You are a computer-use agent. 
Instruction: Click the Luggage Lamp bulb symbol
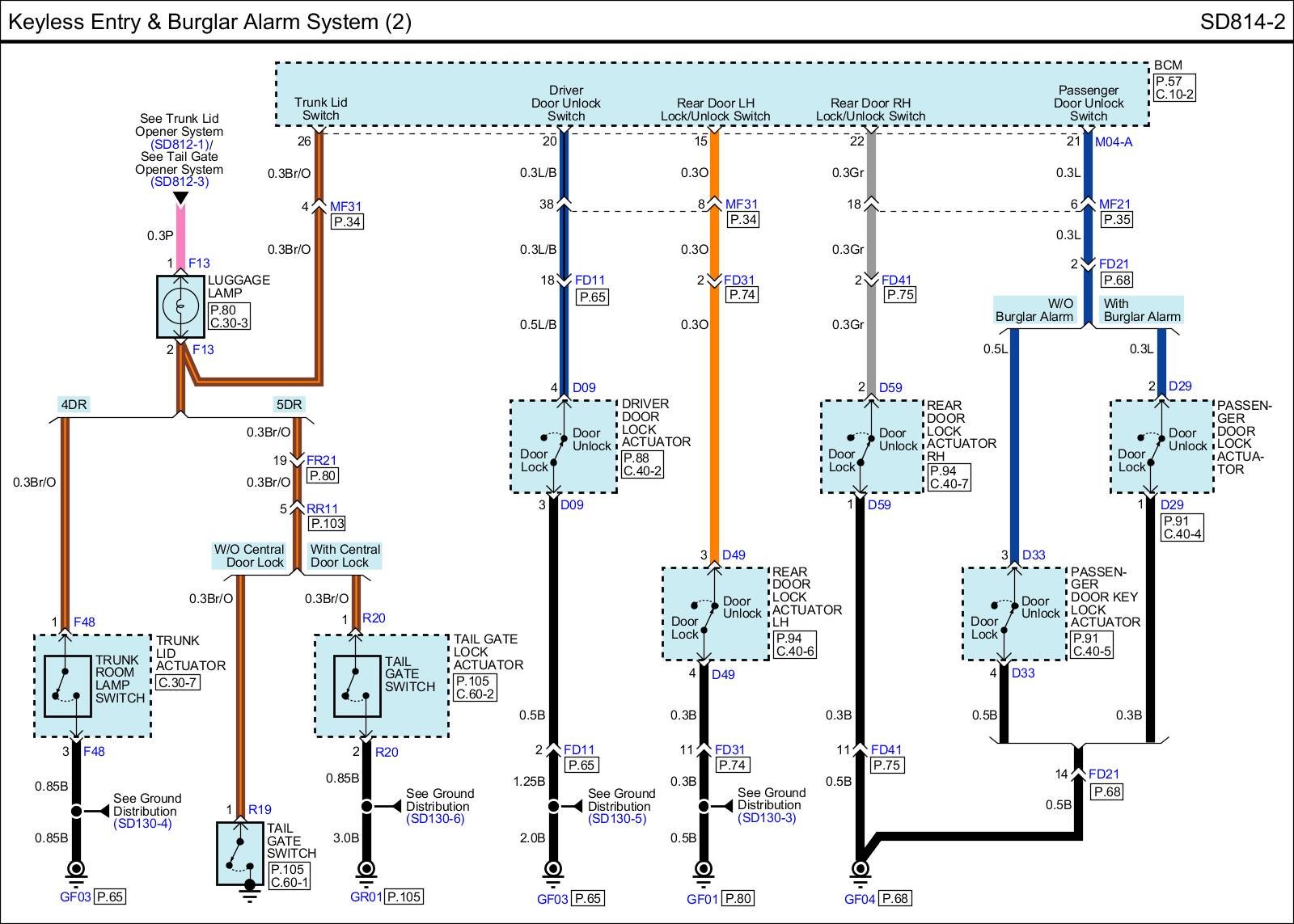click(180, 306)
